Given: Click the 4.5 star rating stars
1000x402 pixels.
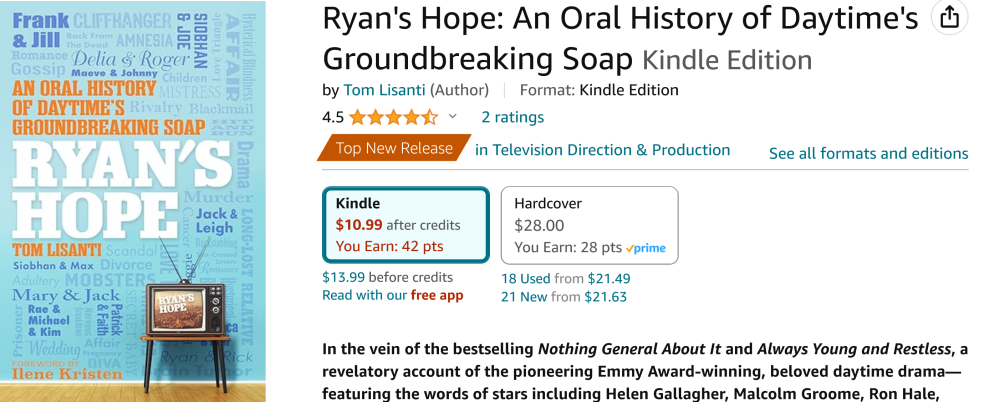Looking at the screenshot, I should click(x=393, y=117).
